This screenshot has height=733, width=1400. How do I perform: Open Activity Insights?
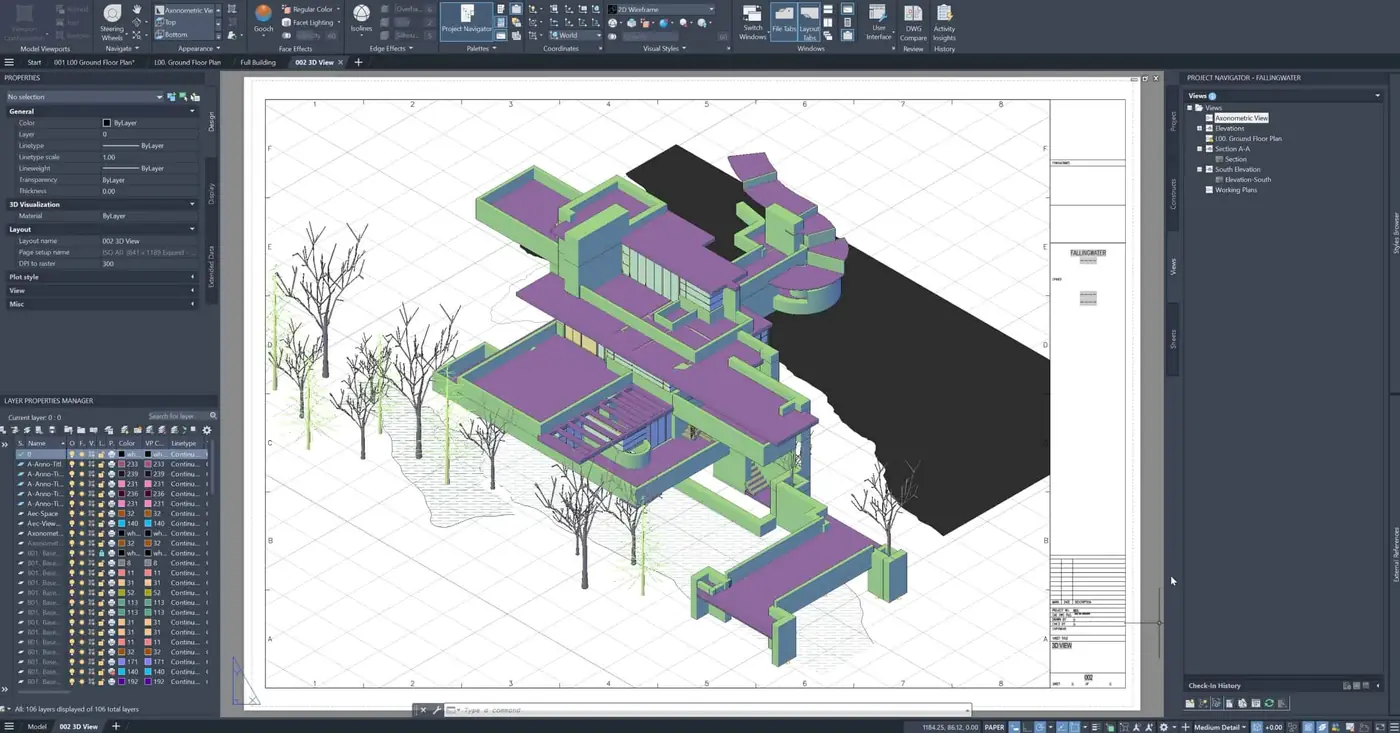[x=944, y=22]
